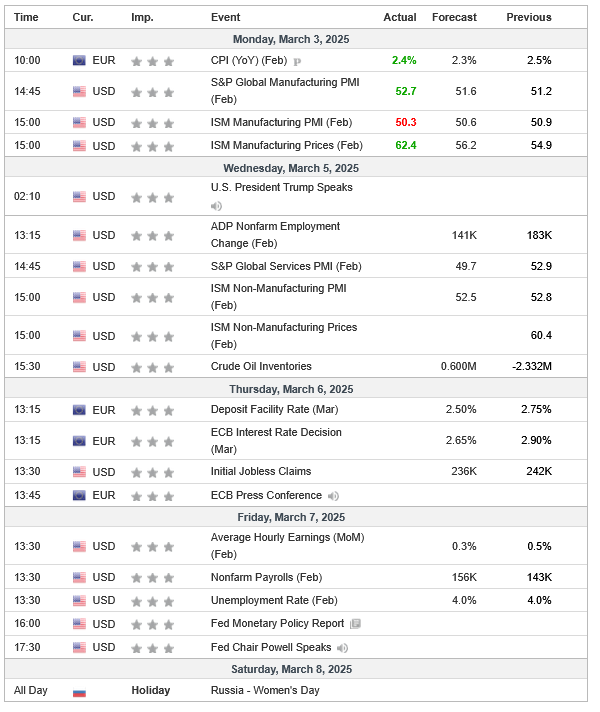Open ISM Manufacturing Prices (Feb) event
Screen dimensions: 600x712
click(x=287, y=145)
